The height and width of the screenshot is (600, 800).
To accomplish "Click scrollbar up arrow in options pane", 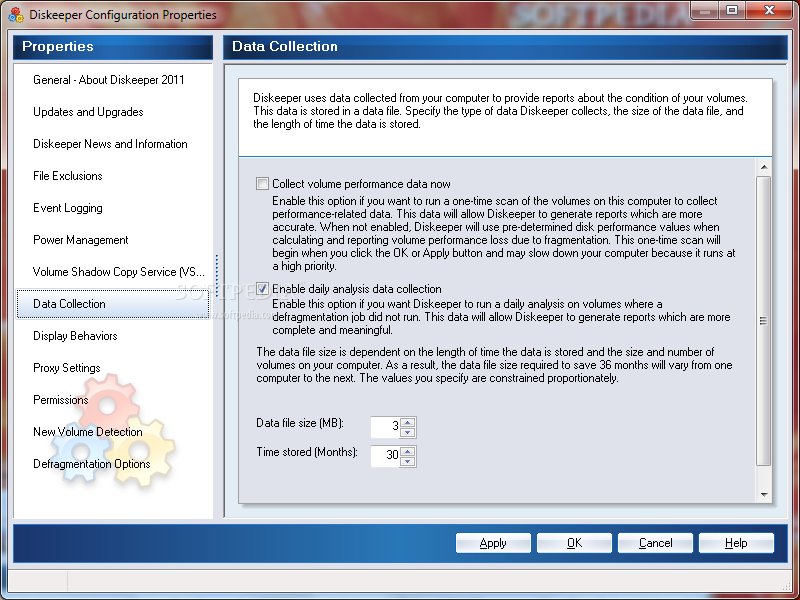I will click(x=764, y=167).
